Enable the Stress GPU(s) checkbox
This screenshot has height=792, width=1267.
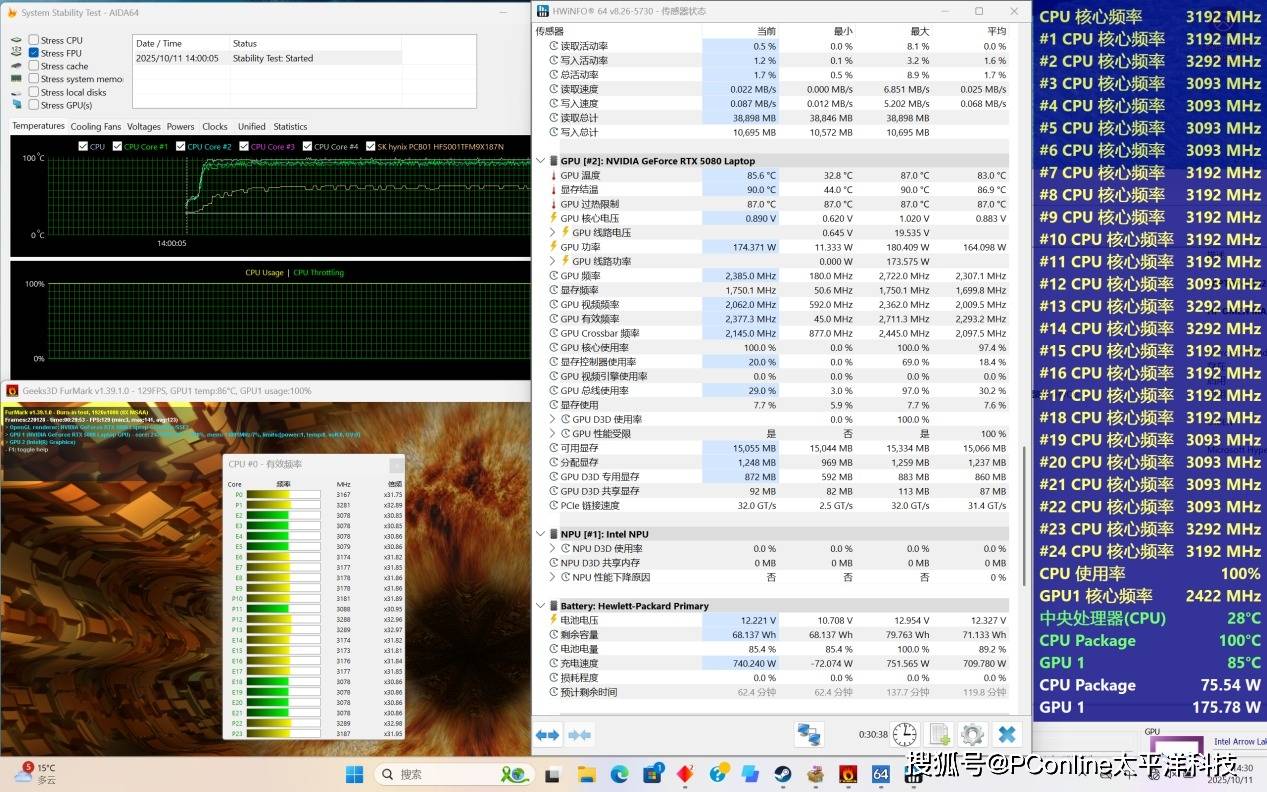[x=34, y=105]
